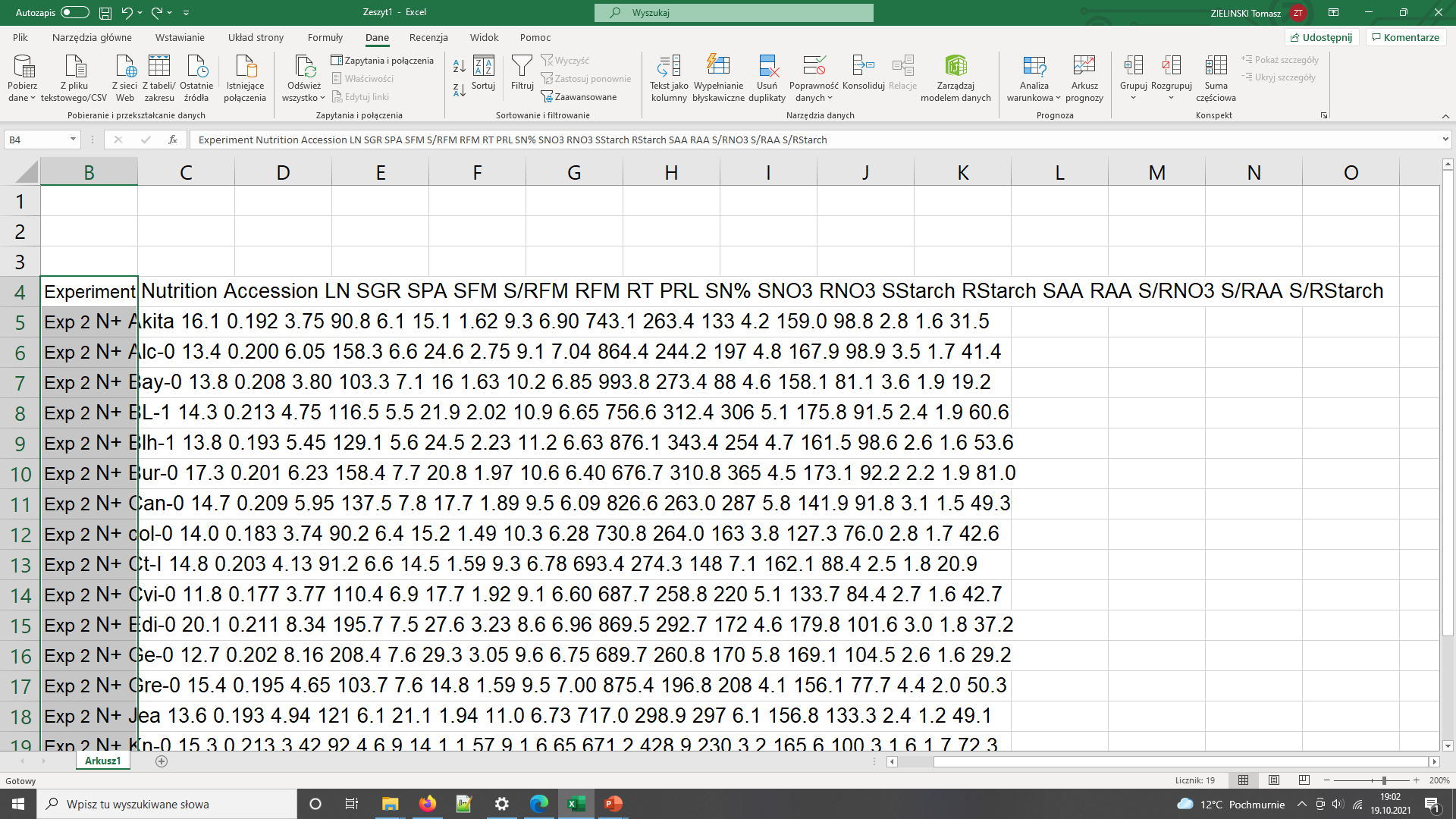
Task: Click the Redo arrow icon
Action: [x=157, y=13]
